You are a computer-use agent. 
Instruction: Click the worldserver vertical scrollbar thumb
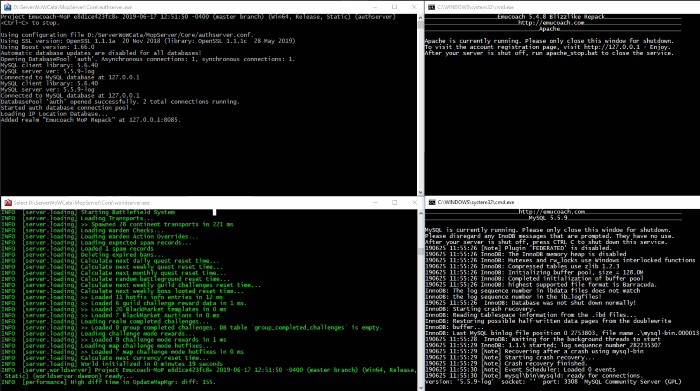tap(420, 251)
